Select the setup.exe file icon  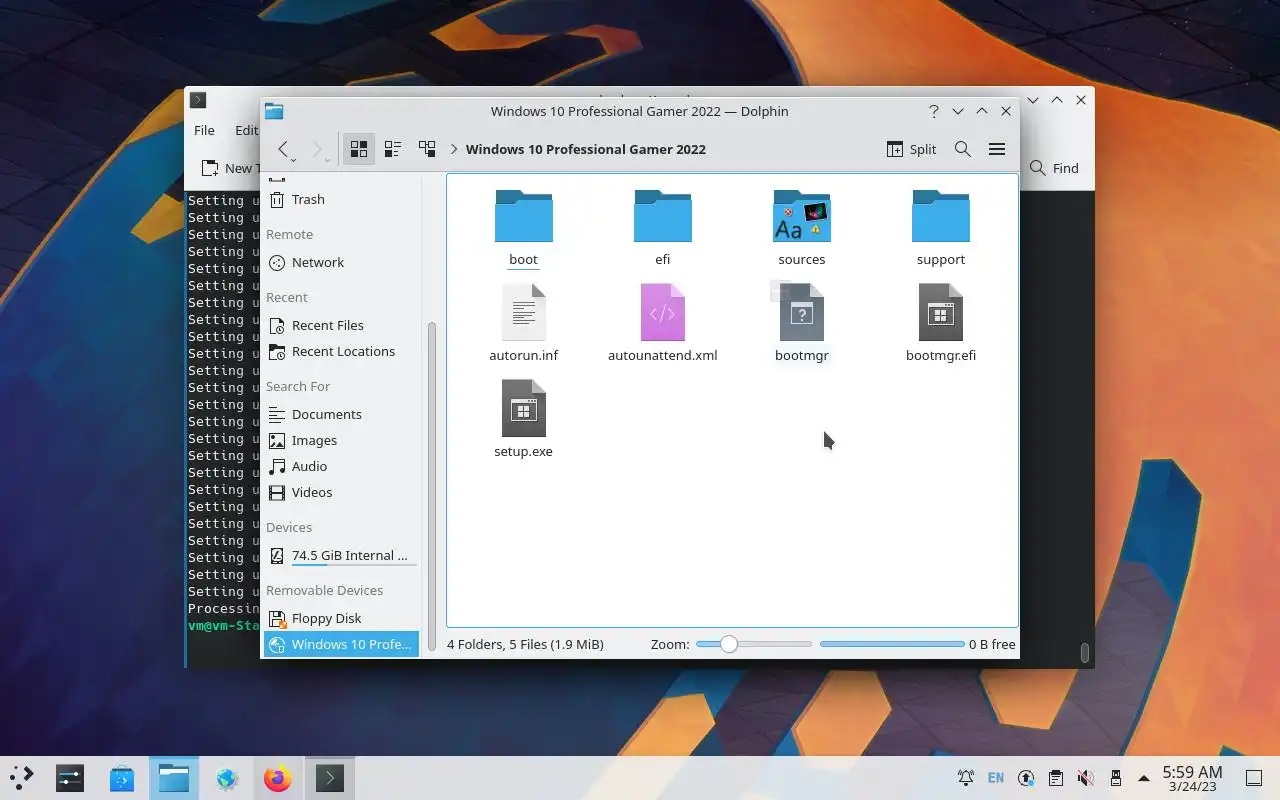[523, 408]
